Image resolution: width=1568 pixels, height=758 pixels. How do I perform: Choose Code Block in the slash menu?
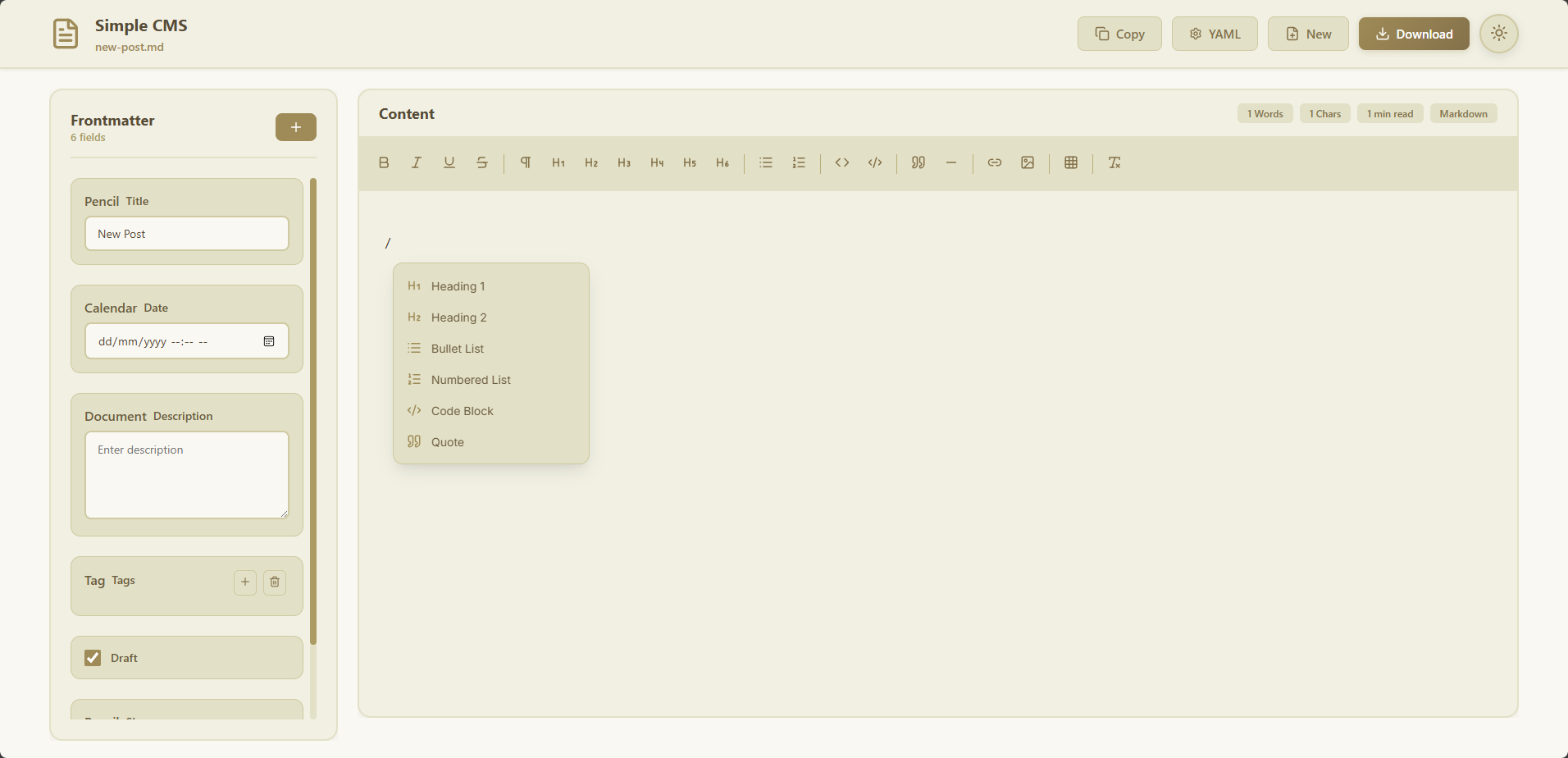click(462, 410)
